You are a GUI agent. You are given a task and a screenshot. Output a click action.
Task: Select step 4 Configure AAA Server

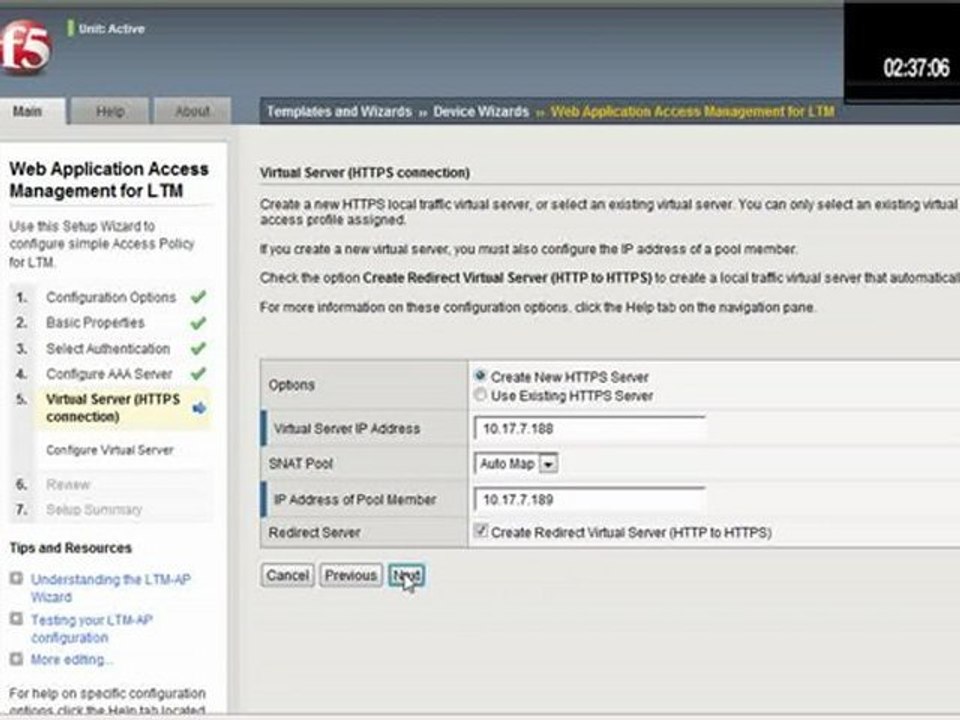(x=110, y=374)
